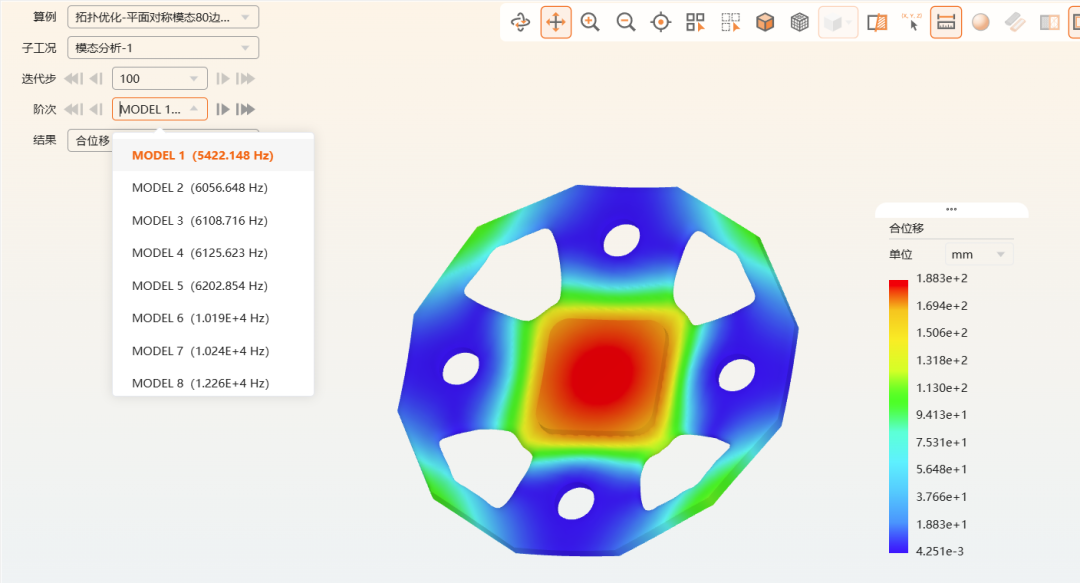Viewport: 1080px width, 583px height.
Task: Open the 迭代步 dropdown showing 100
Action: 160,79
